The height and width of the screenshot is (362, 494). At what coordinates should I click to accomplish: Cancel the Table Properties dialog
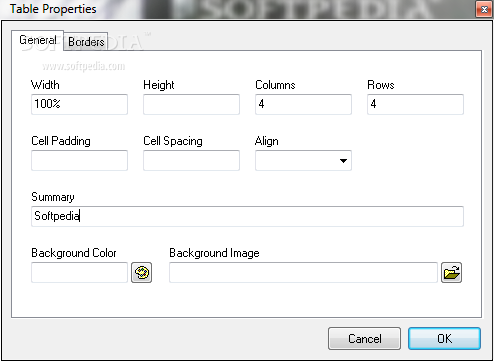point(364,339)
